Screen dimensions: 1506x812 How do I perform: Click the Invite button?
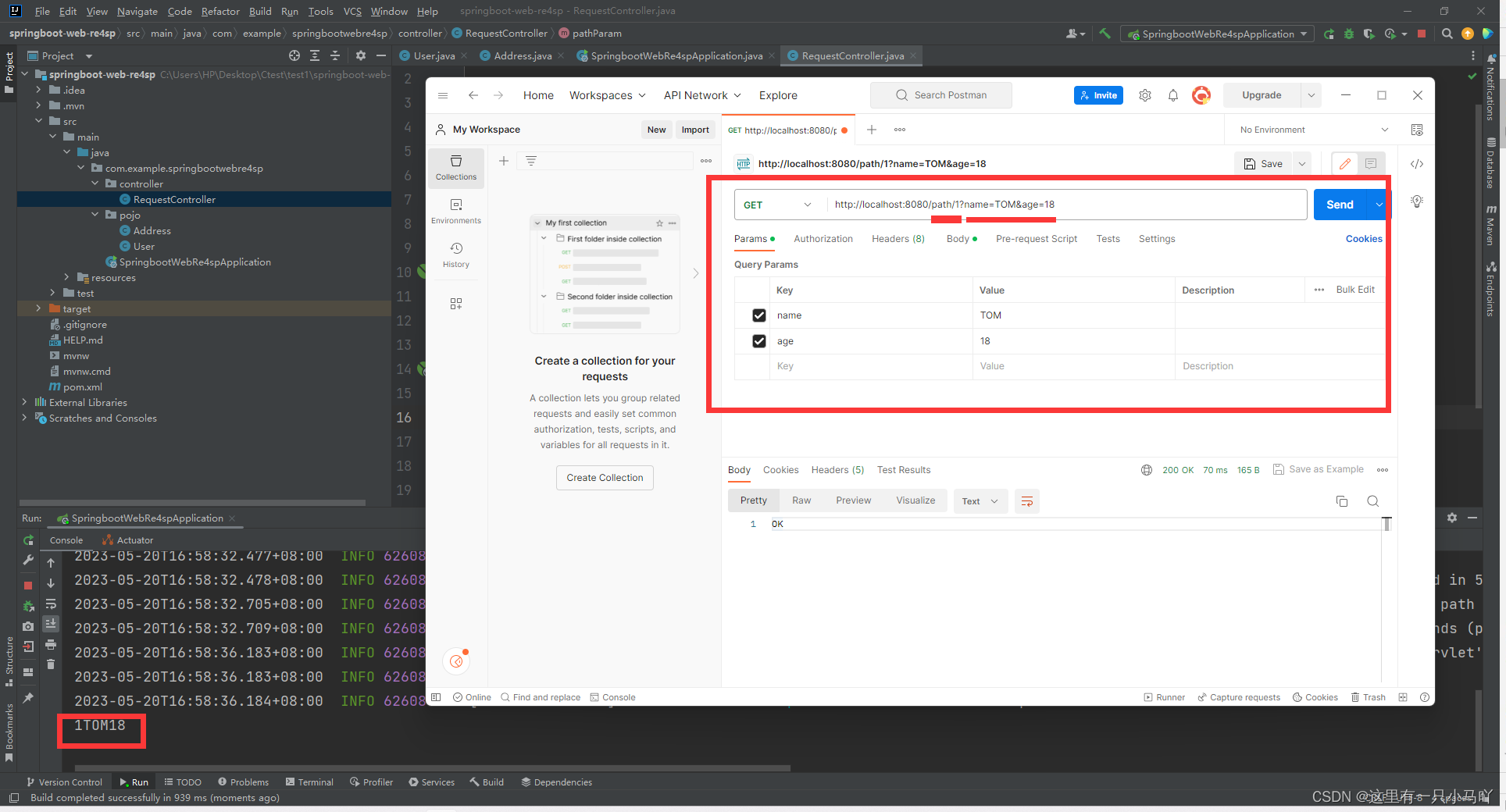point(1098,95)
